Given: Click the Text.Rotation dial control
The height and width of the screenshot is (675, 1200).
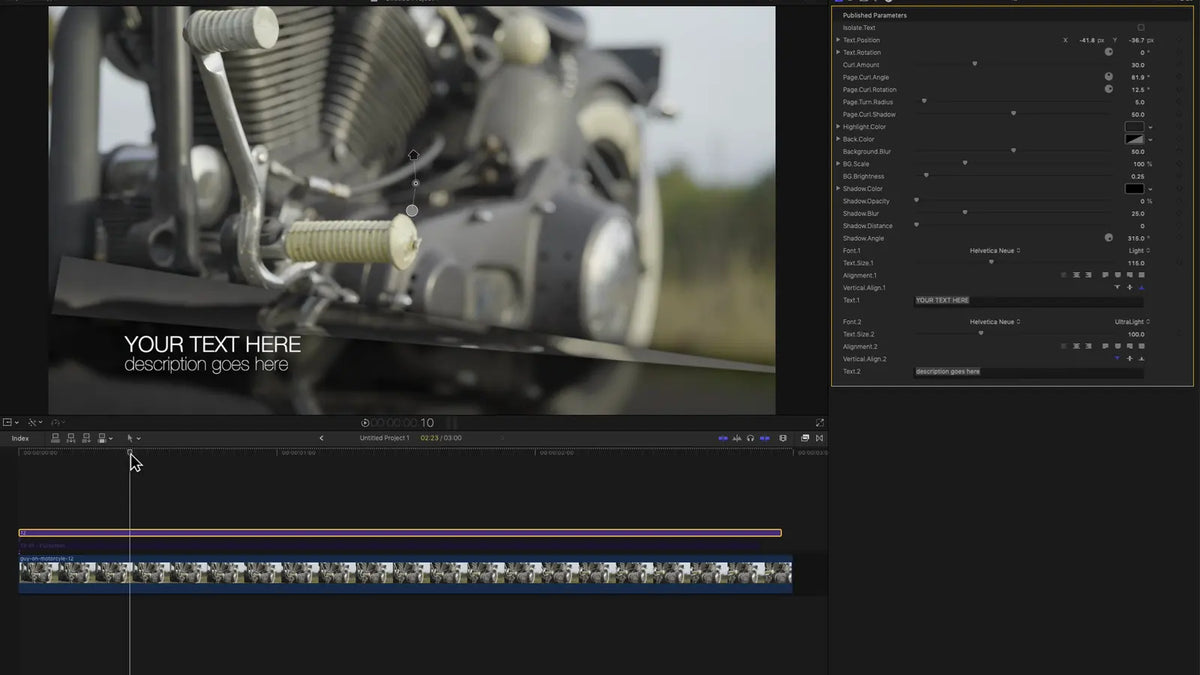Looking at the screenshot, I should pyautogui.click(x=1108, y=52).
